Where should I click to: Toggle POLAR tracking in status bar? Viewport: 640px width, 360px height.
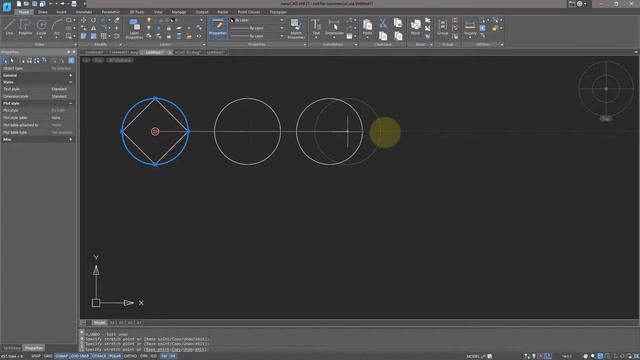point(115,356)
